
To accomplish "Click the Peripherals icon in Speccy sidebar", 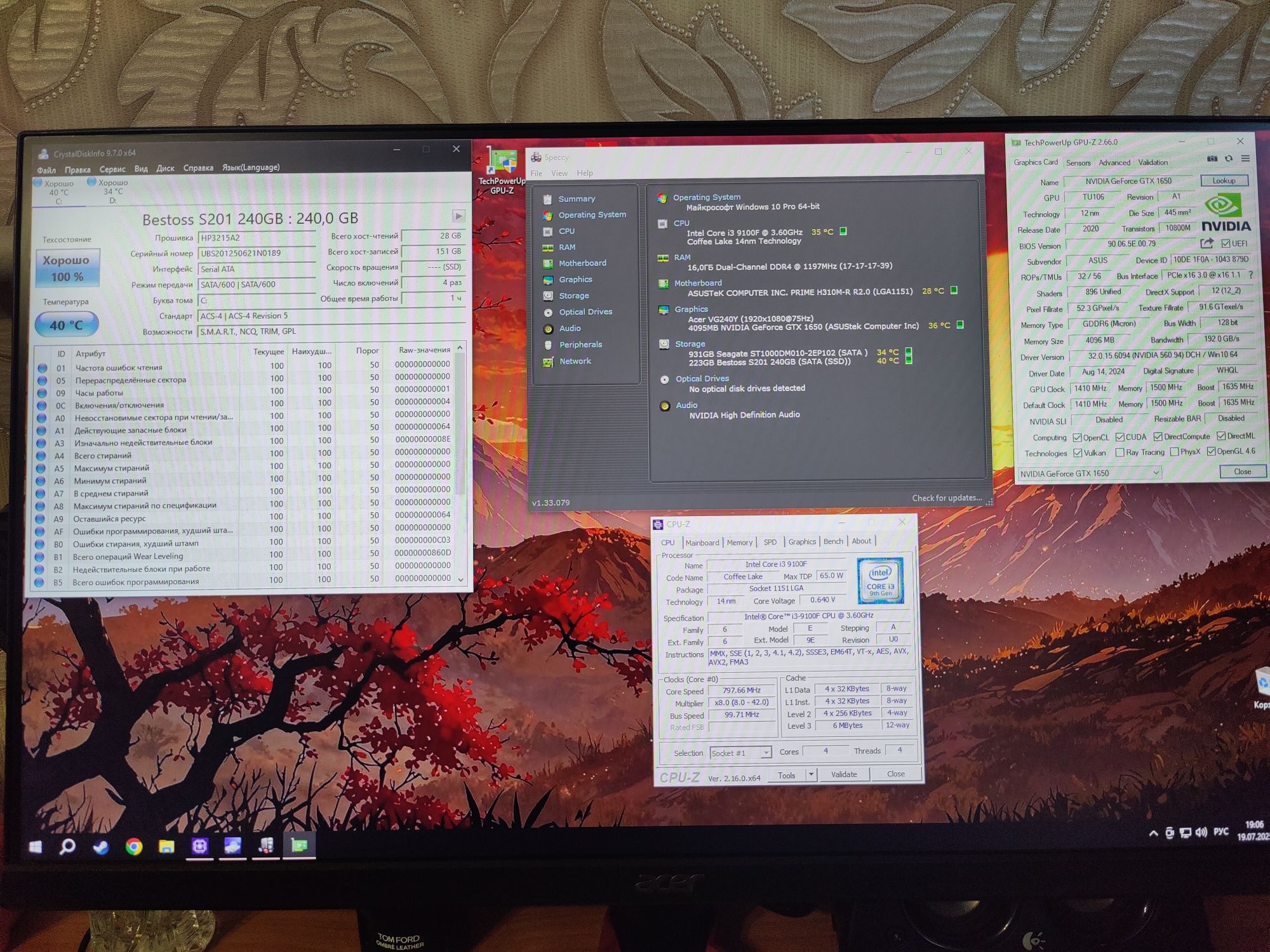I will [x=548, y=345].
